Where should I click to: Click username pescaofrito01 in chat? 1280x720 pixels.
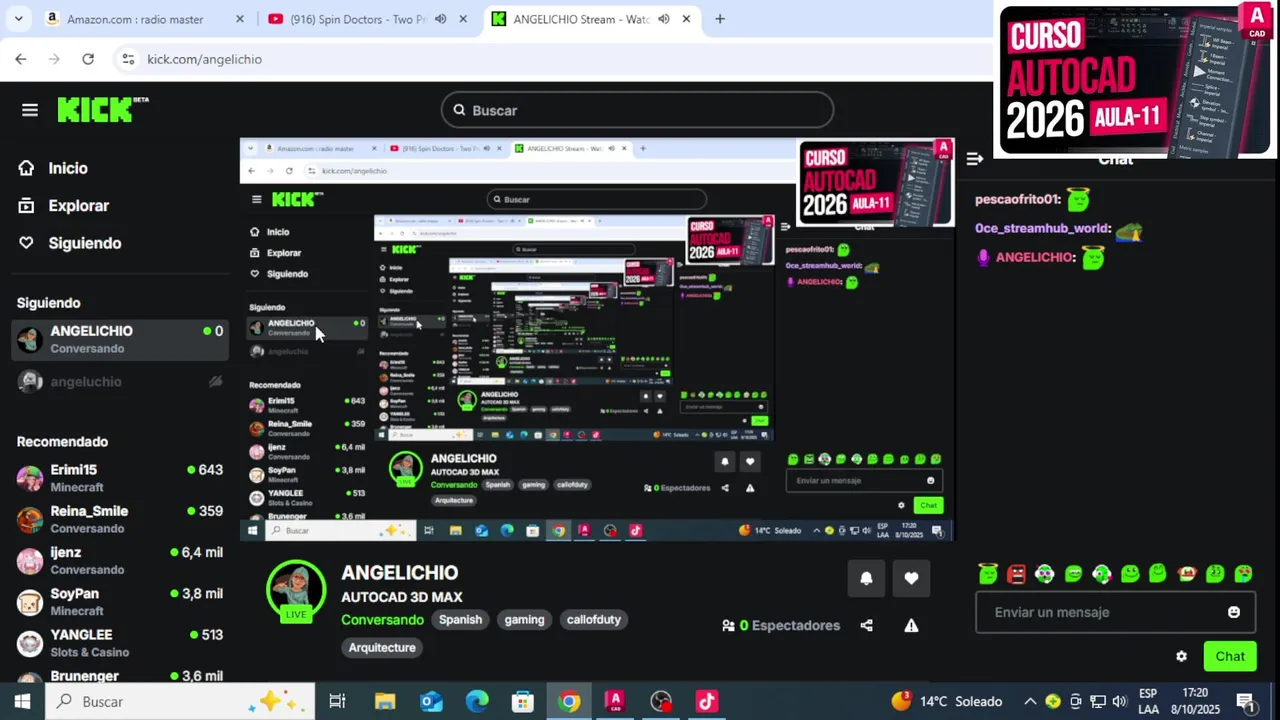pyautogui.click(x=1017, y=199)
